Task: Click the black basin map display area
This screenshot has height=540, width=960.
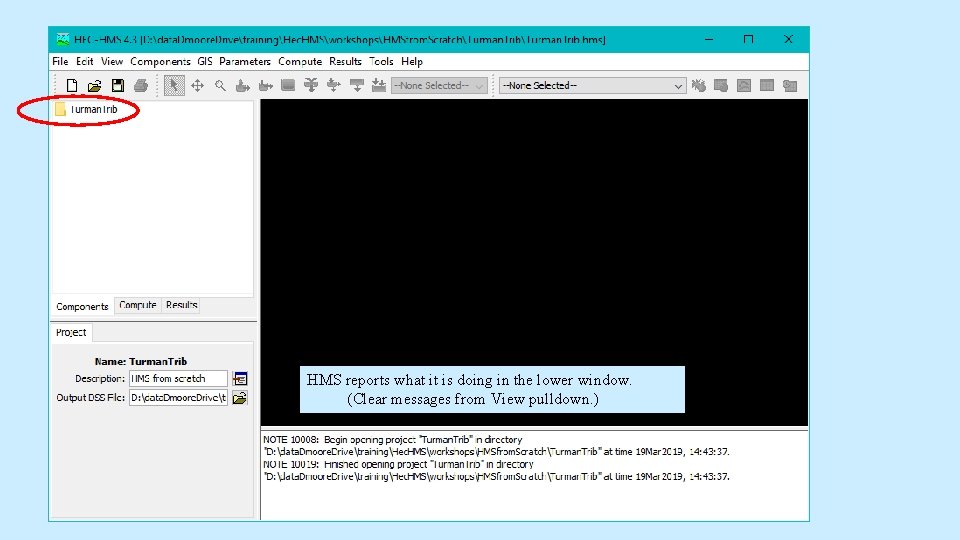Action: (x=534, y=262)
